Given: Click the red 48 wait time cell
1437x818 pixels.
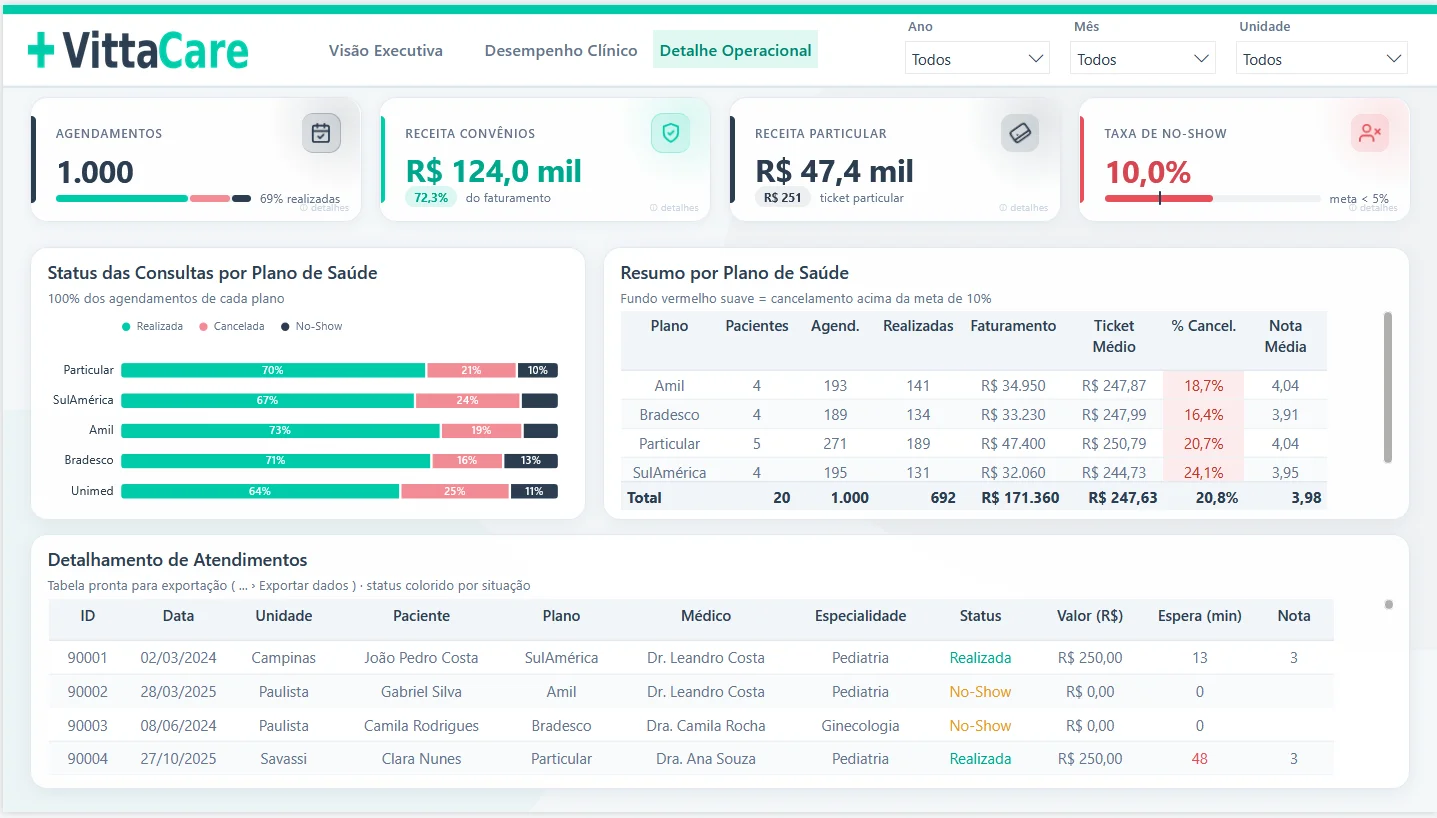Looking at the screenshot, I should 1199,759.
